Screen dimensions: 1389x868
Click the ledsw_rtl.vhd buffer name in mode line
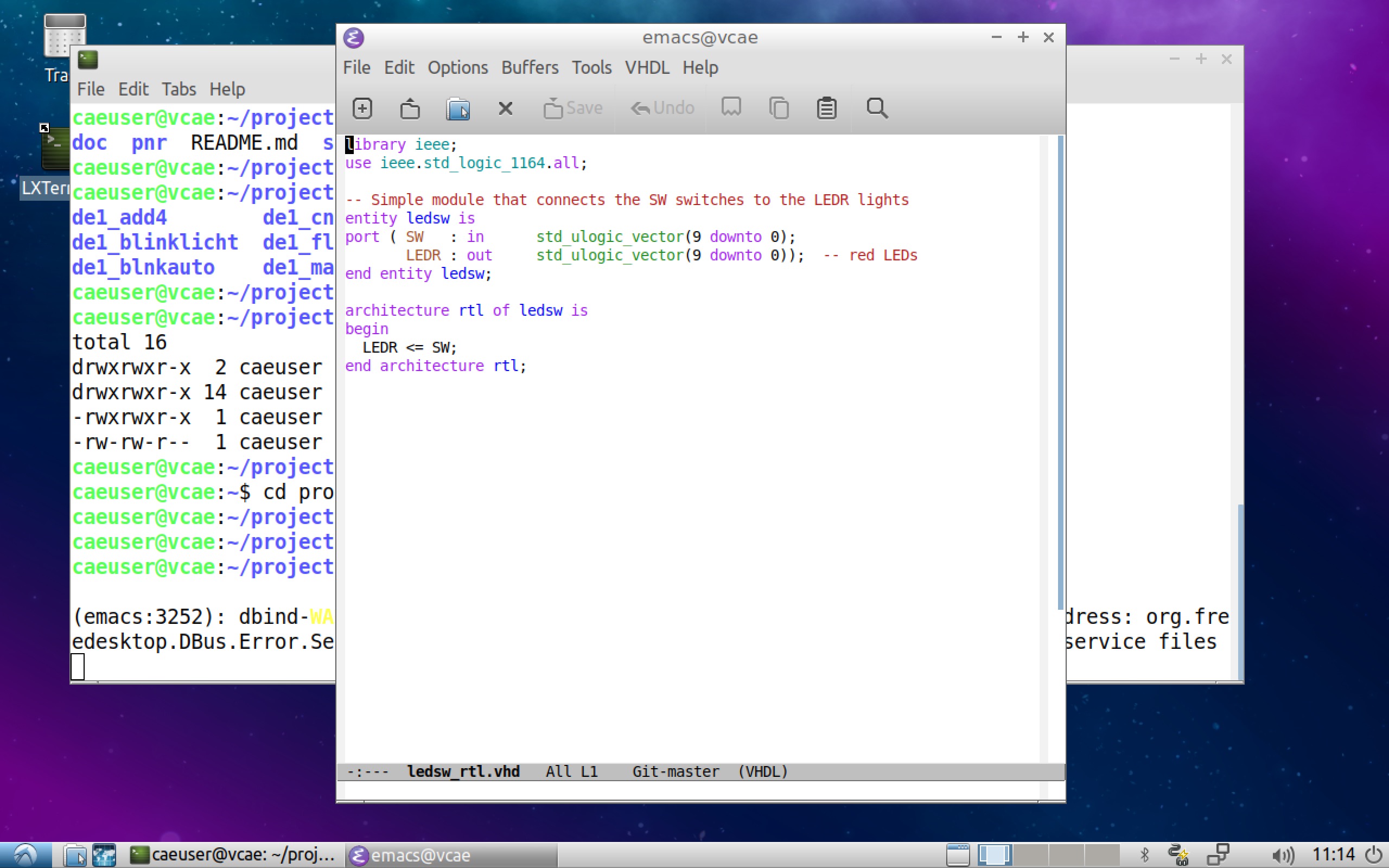[x=463, y=771]
